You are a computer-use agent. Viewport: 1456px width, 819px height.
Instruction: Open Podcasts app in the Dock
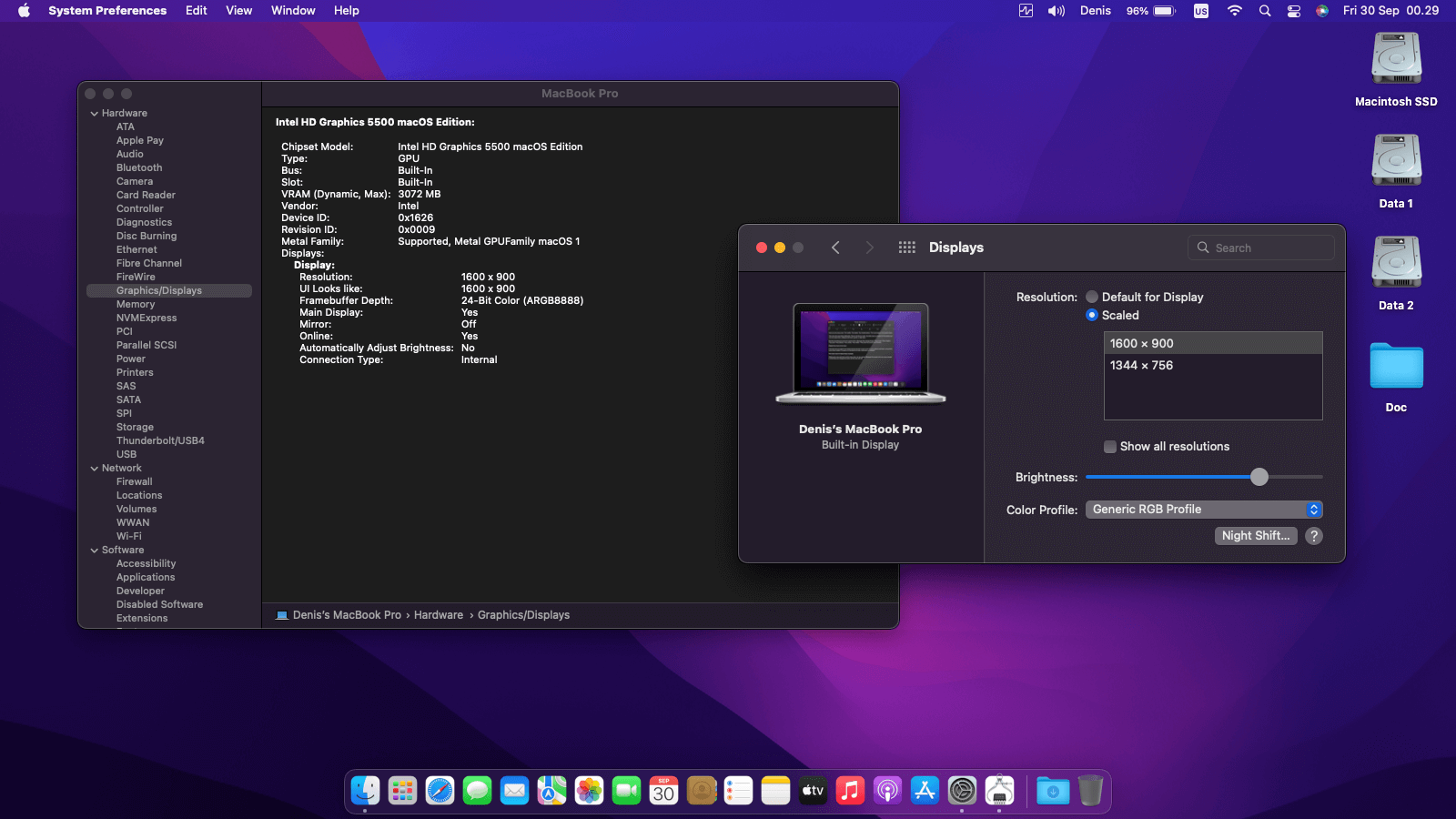coord(887,791)
